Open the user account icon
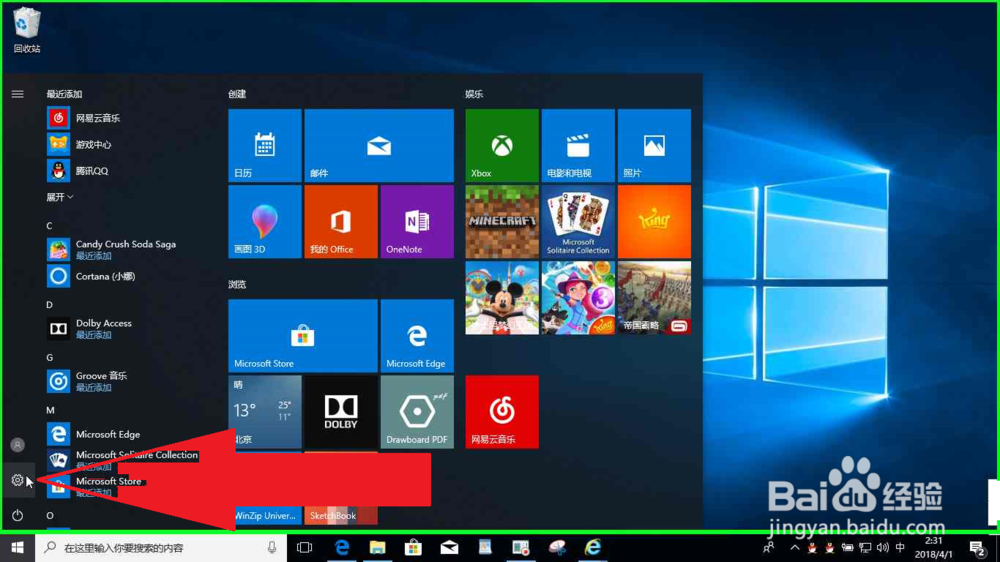1000x562 pixels. point(17,445)
